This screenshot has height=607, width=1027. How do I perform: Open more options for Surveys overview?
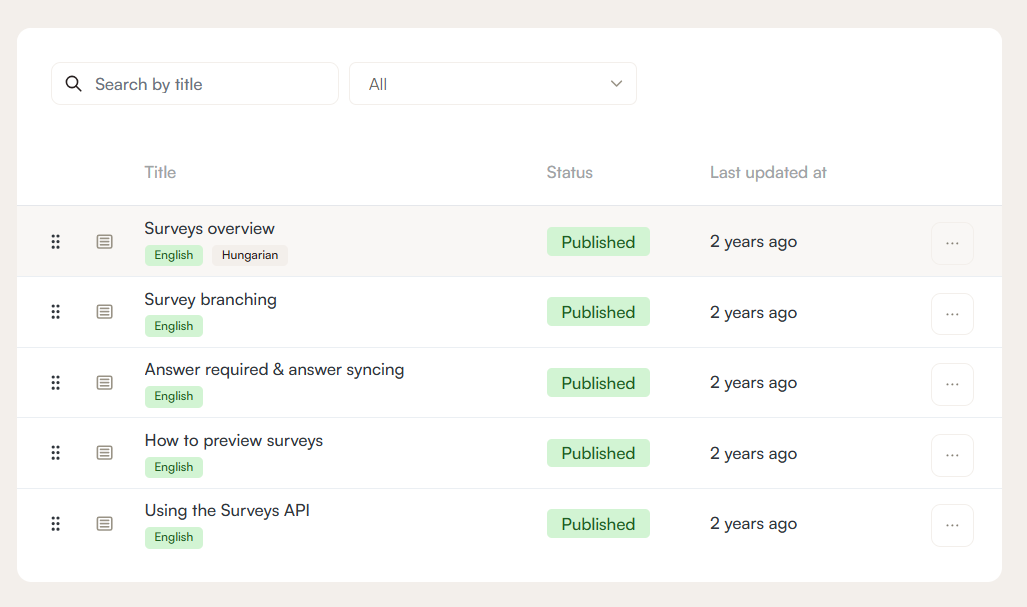(x=952, y=243)
